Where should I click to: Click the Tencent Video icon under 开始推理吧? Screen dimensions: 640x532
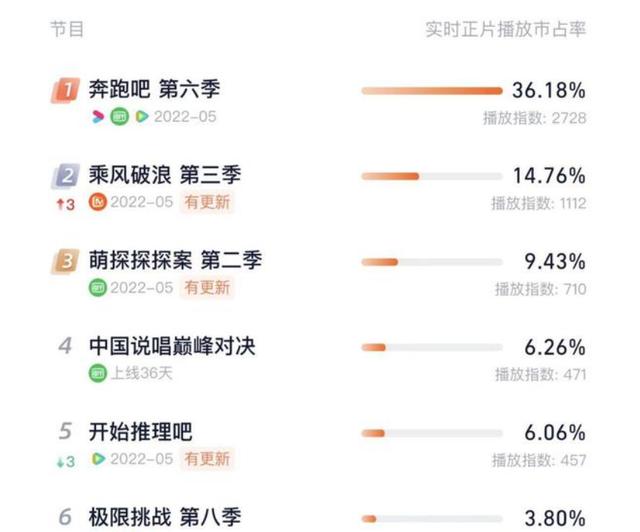tap(98, 459)
